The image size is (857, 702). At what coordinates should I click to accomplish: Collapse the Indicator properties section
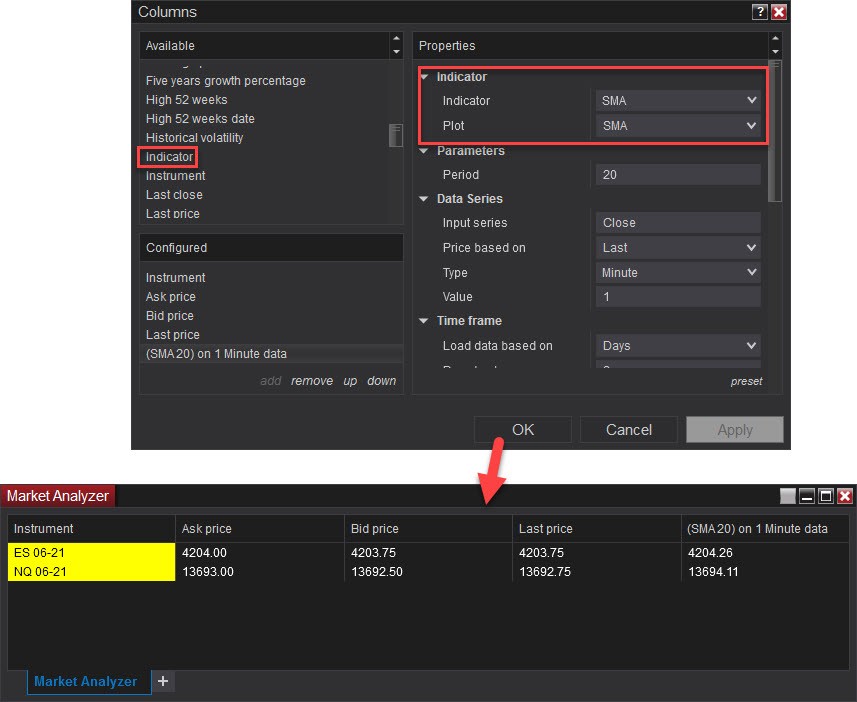[425, 77]
